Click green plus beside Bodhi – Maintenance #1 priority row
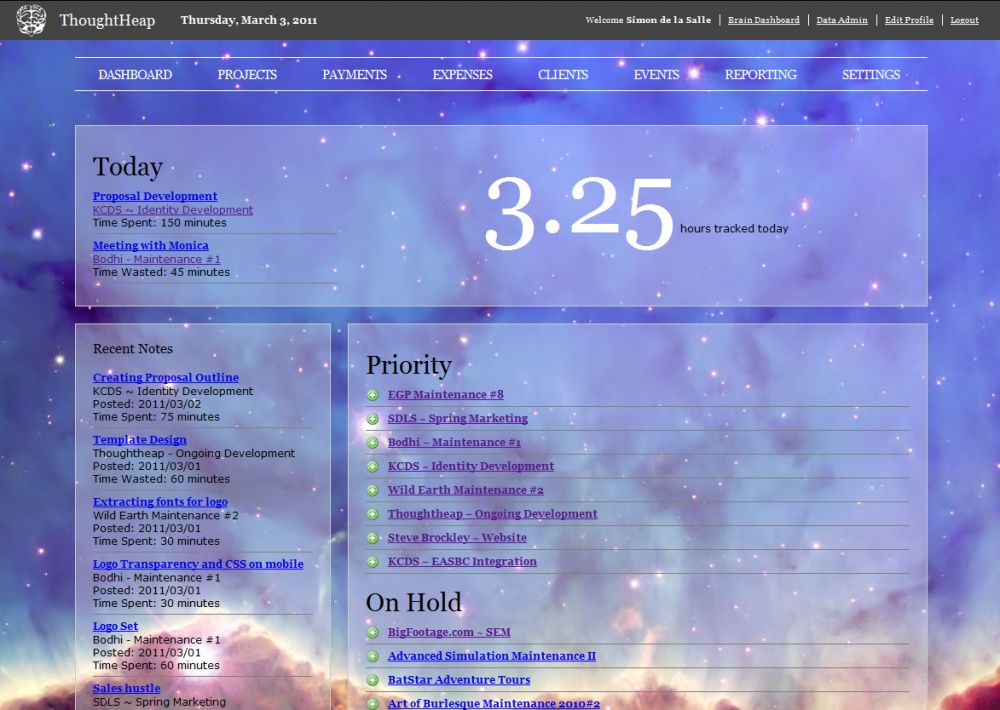1000x710 pixels. click(x=372, y=443)
